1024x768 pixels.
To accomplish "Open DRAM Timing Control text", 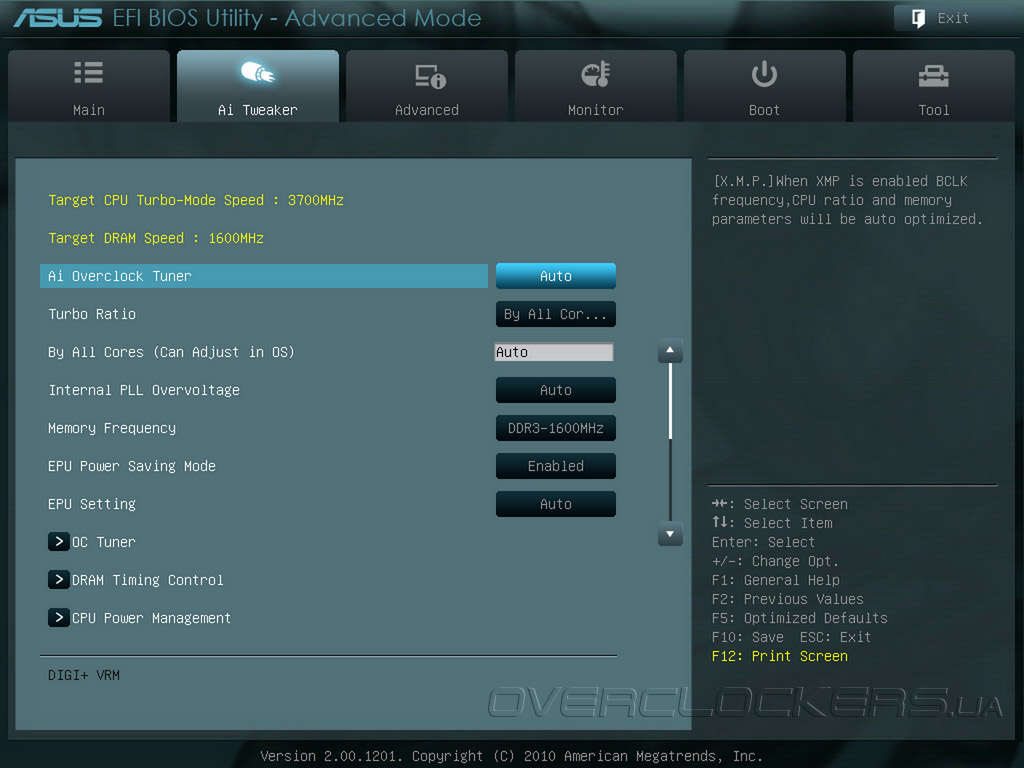I will (x=148, y=580).
